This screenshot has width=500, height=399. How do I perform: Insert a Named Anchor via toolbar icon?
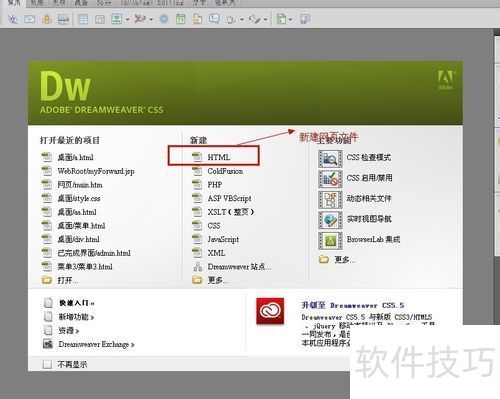47,19
